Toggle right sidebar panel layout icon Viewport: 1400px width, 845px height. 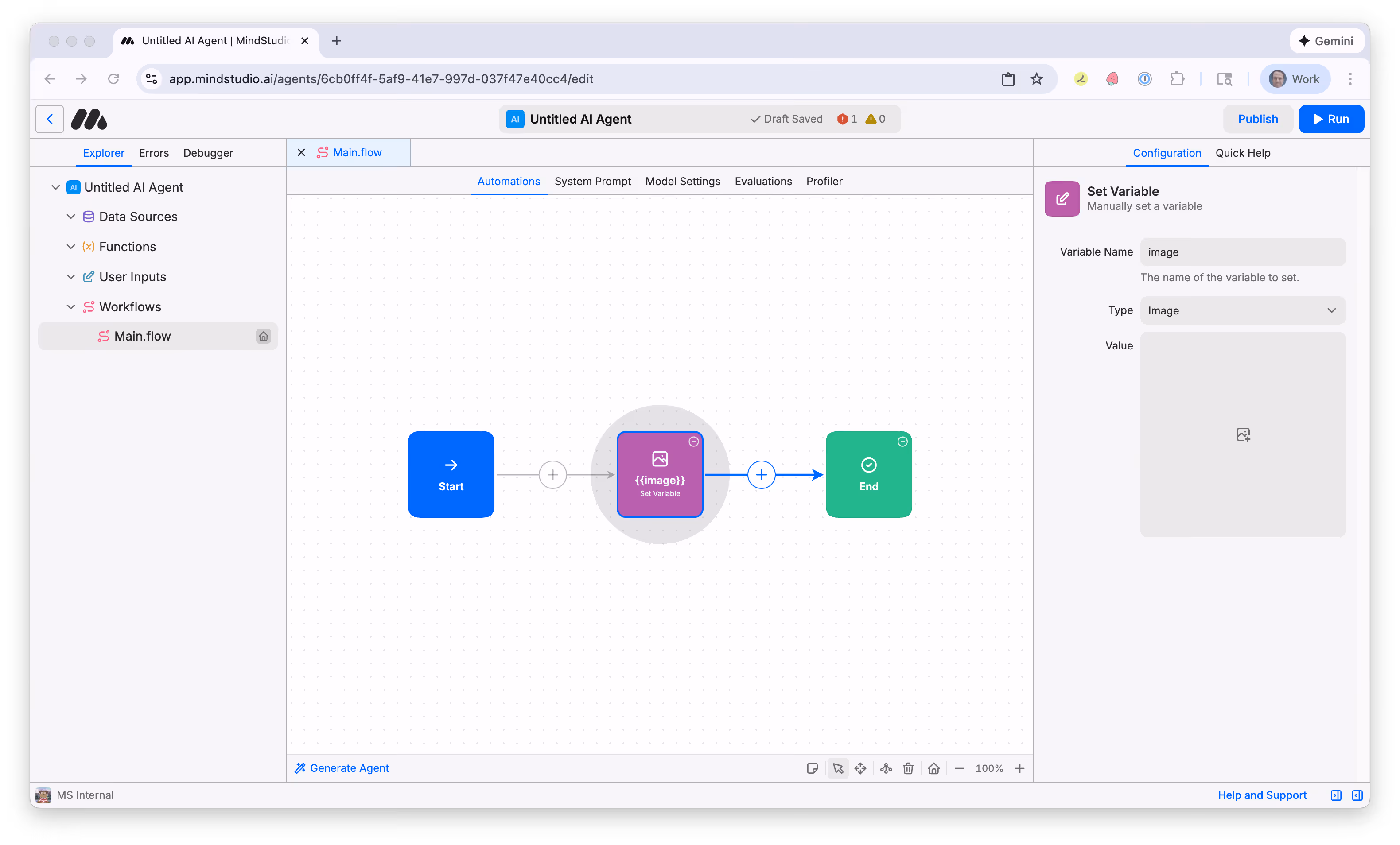[x=1357, y=795]
